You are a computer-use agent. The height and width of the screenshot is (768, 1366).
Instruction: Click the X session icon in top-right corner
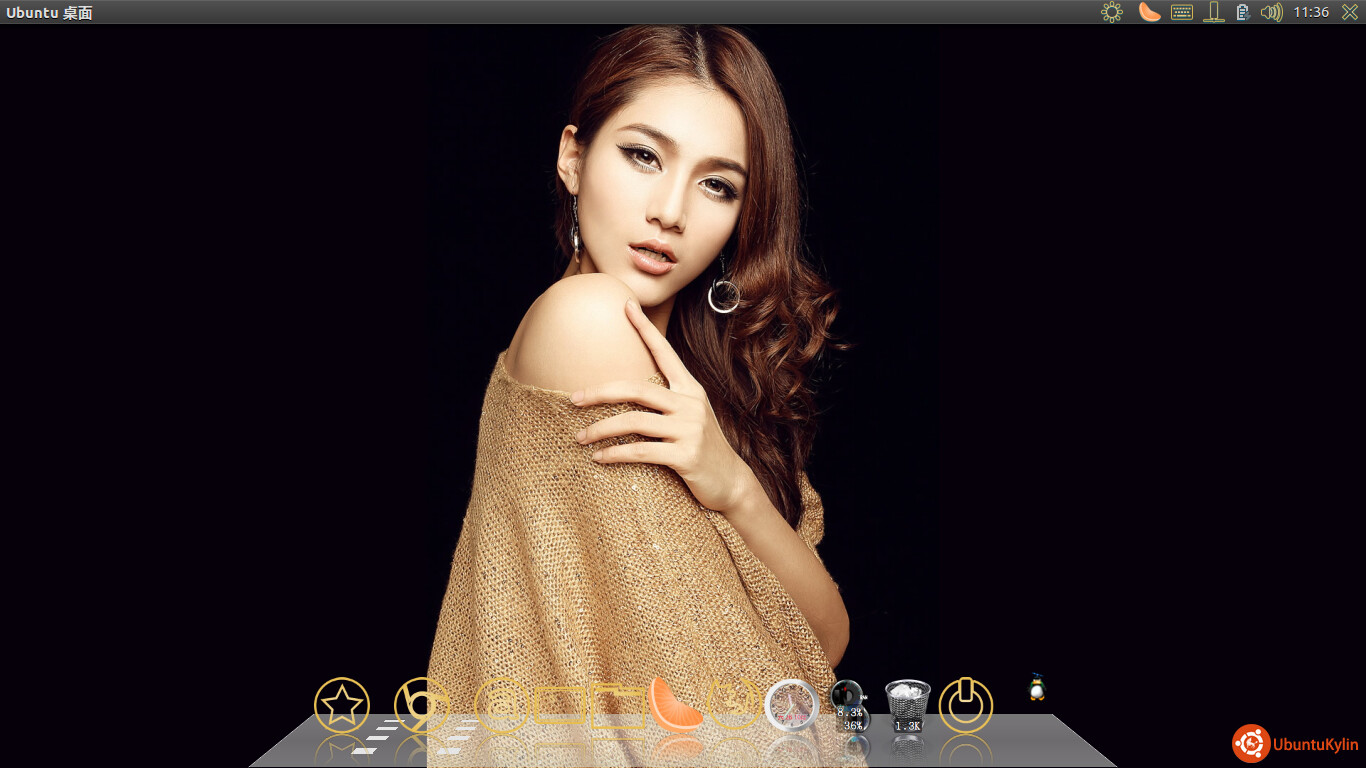[1349, 12]
